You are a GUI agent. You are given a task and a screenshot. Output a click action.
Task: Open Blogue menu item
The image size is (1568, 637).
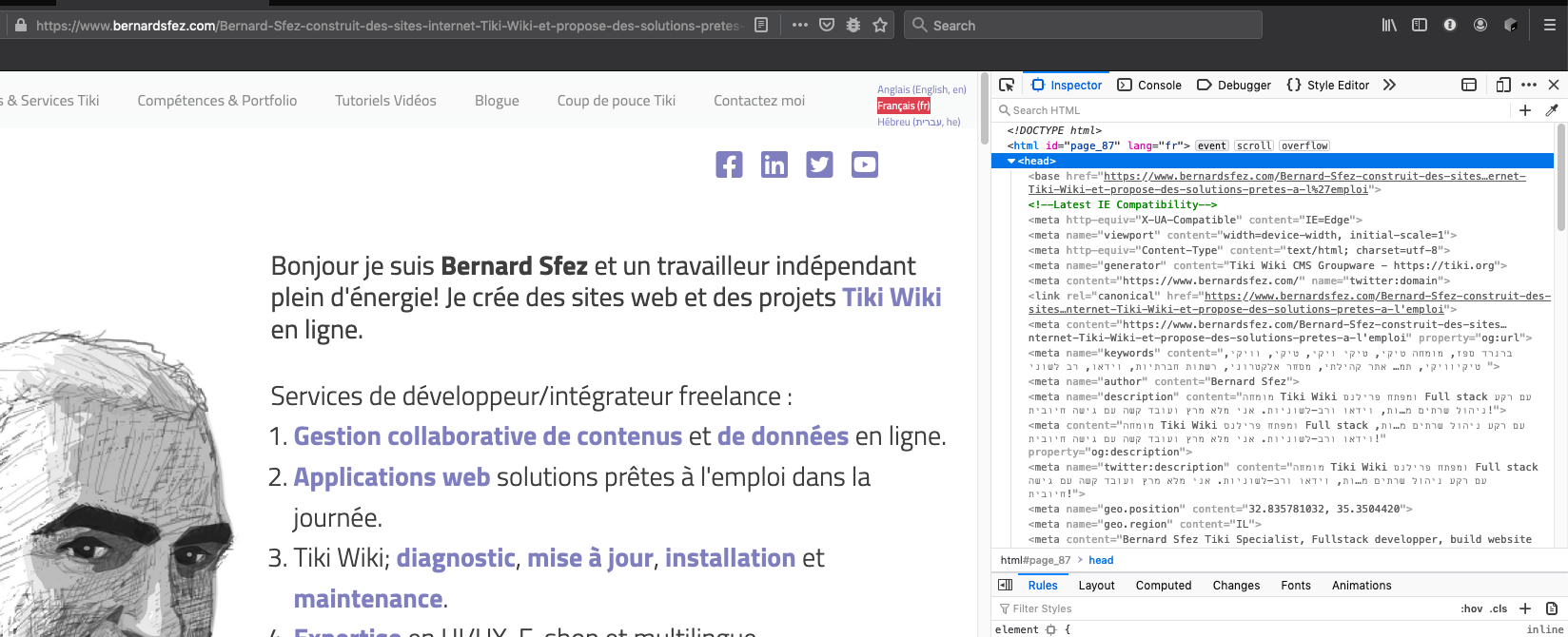497,101
